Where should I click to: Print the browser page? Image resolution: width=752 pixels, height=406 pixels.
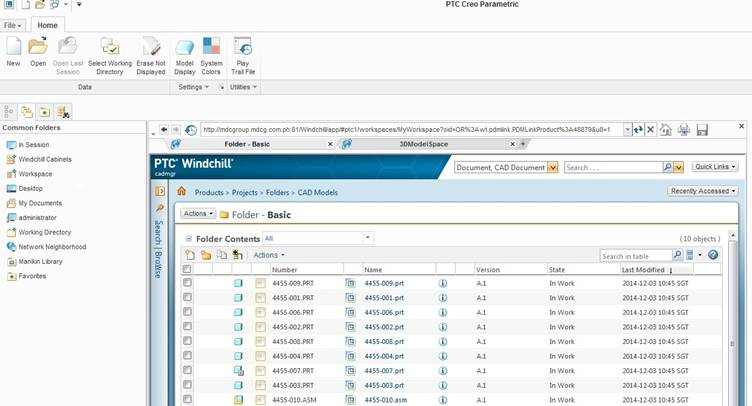coord(684,129)
